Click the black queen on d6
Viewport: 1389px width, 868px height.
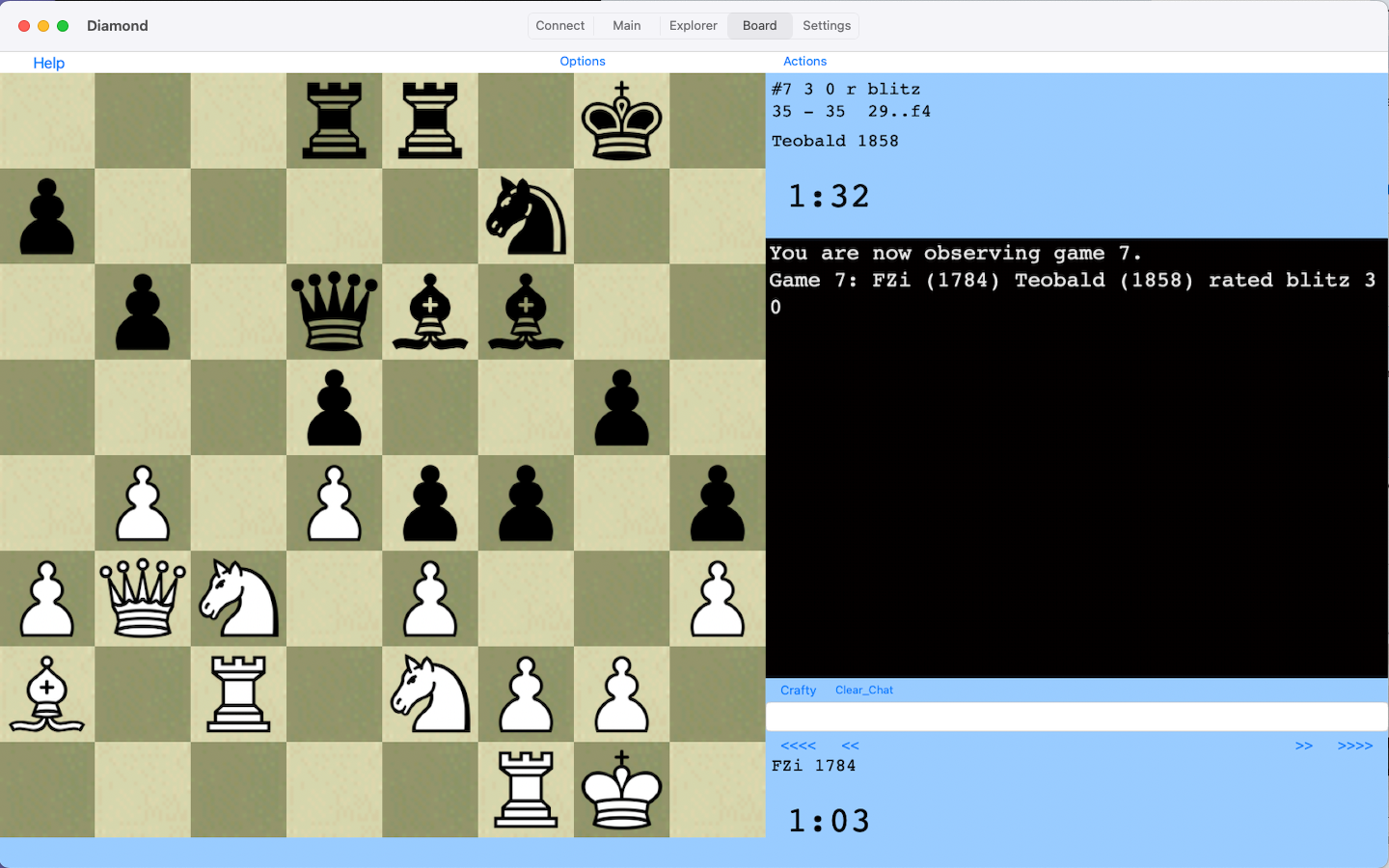coord(335,312)
